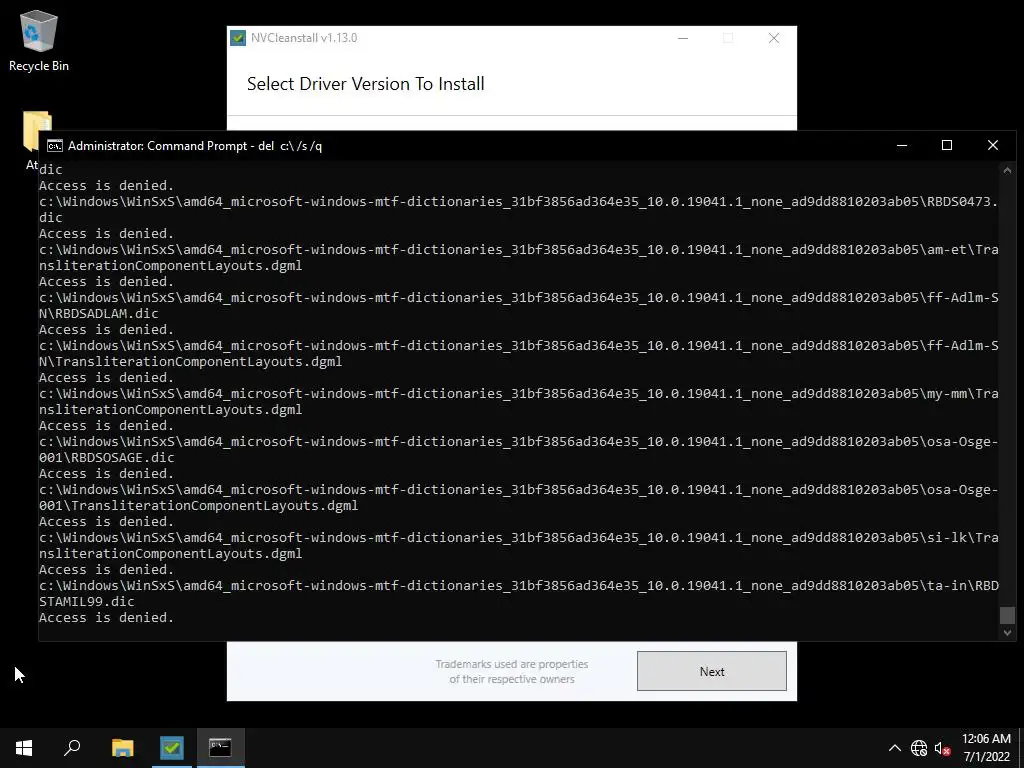
Task: Open the Windows Start menu
Action: (x=24, y=748)
